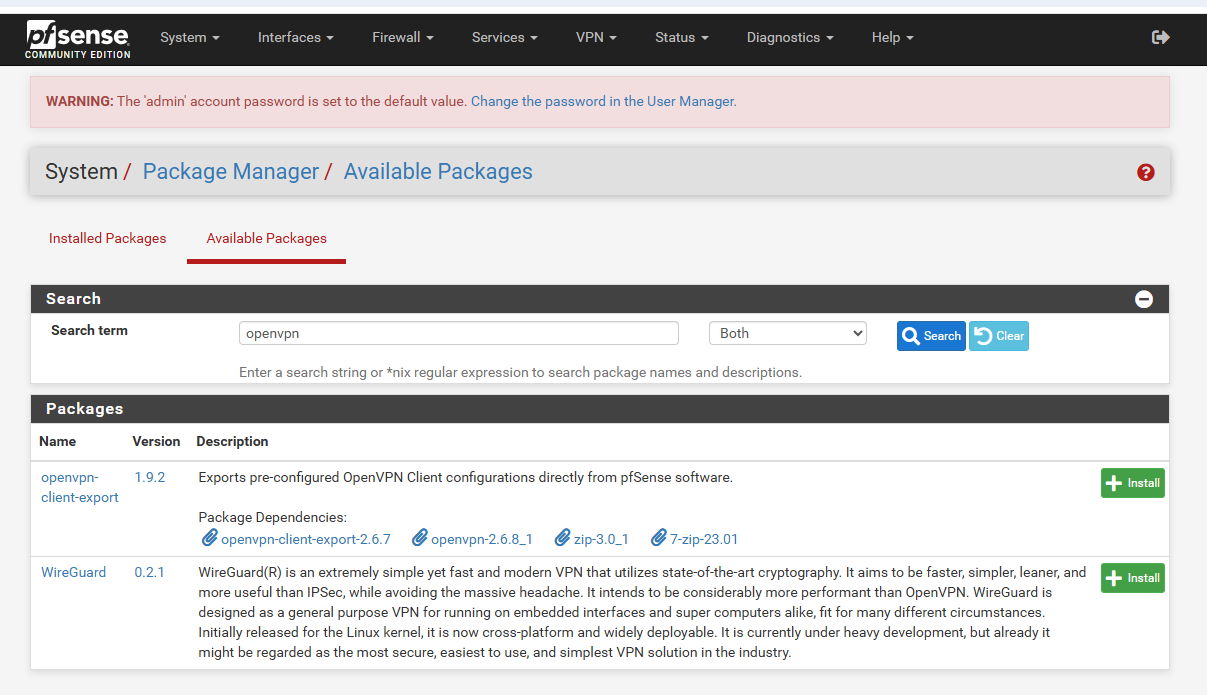Click the paperclip icon next to openvpn-2.6.8_1
Screen dimensions: 1207x695
click(420, 538)
